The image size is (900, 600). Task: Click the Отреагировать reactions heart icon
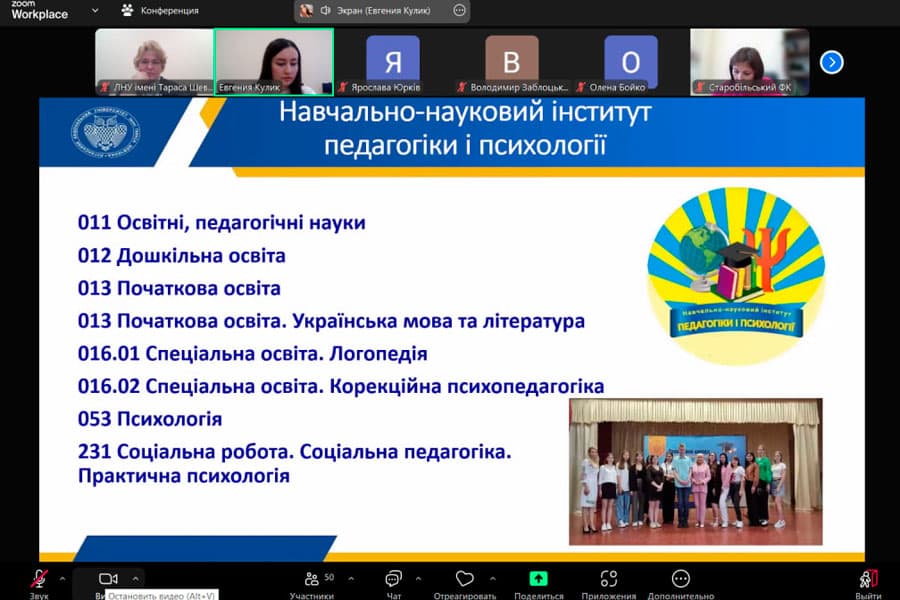click(464, 578)
